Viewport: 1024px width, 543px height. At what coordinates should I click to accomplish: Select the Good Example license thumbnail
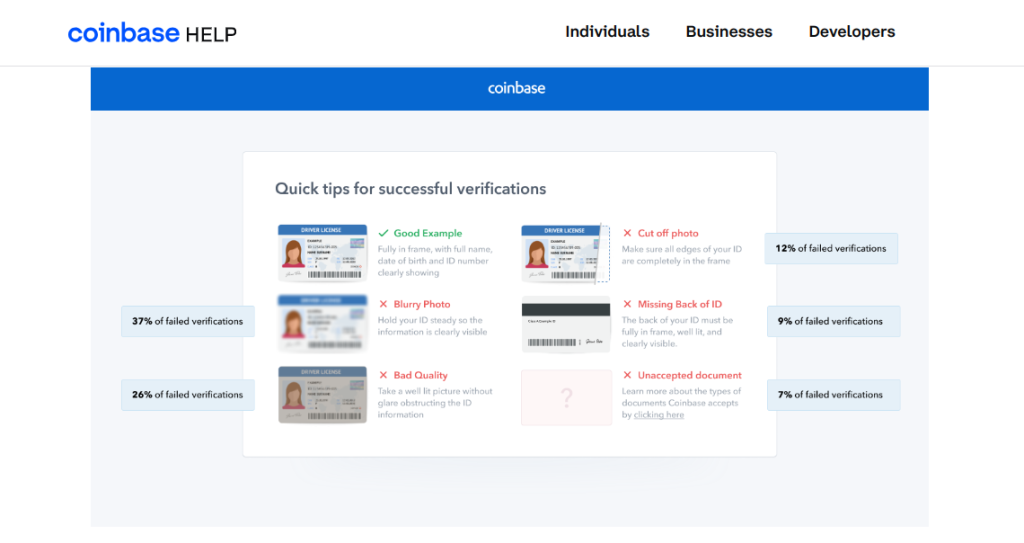click(x=321, y=253)
